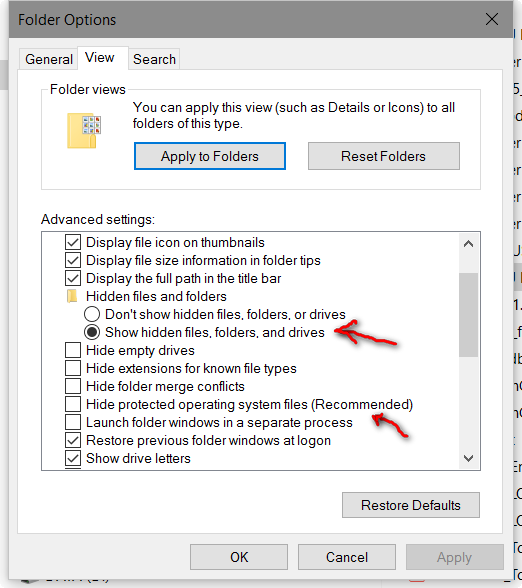Close the Folder Options dialog

click(492, 19)
